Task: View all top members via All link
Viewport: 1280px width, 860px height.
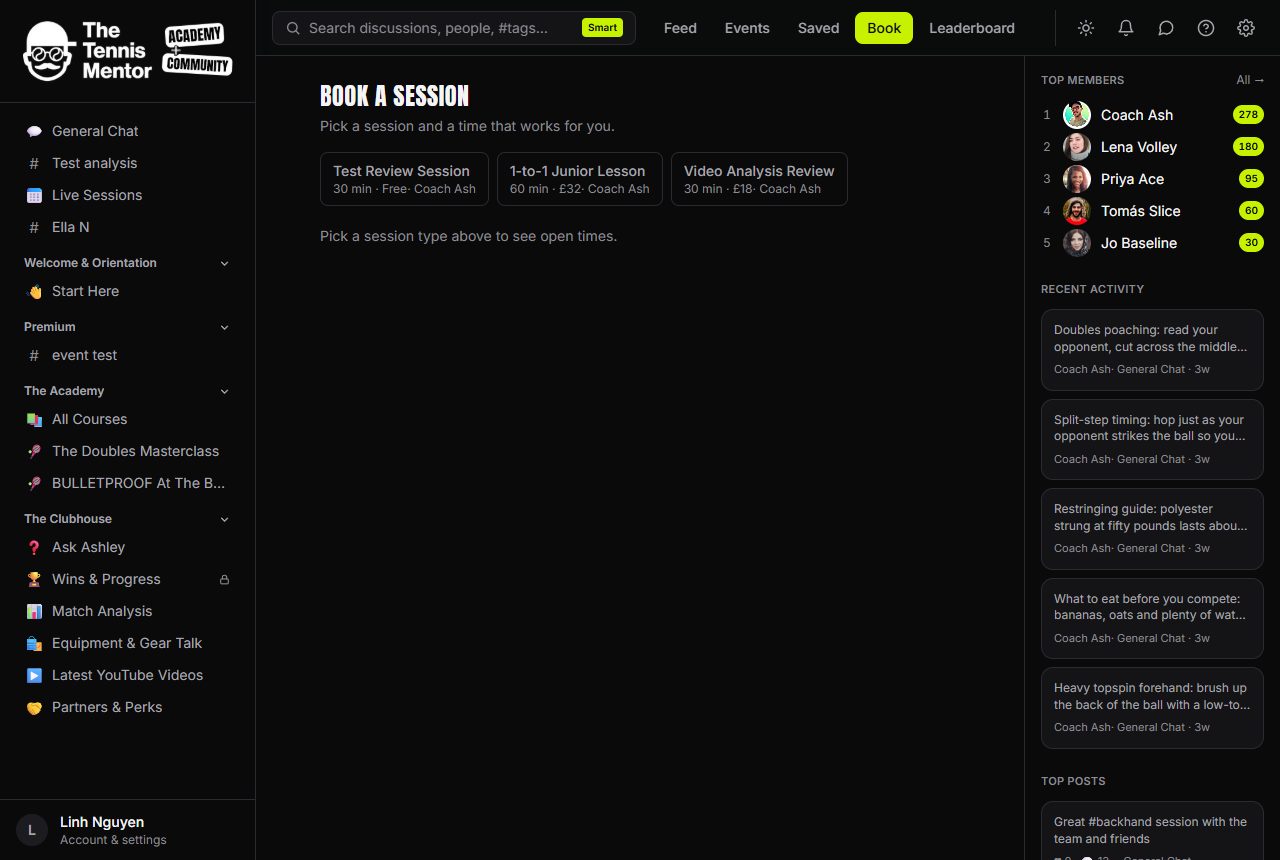Action: 1250,80
